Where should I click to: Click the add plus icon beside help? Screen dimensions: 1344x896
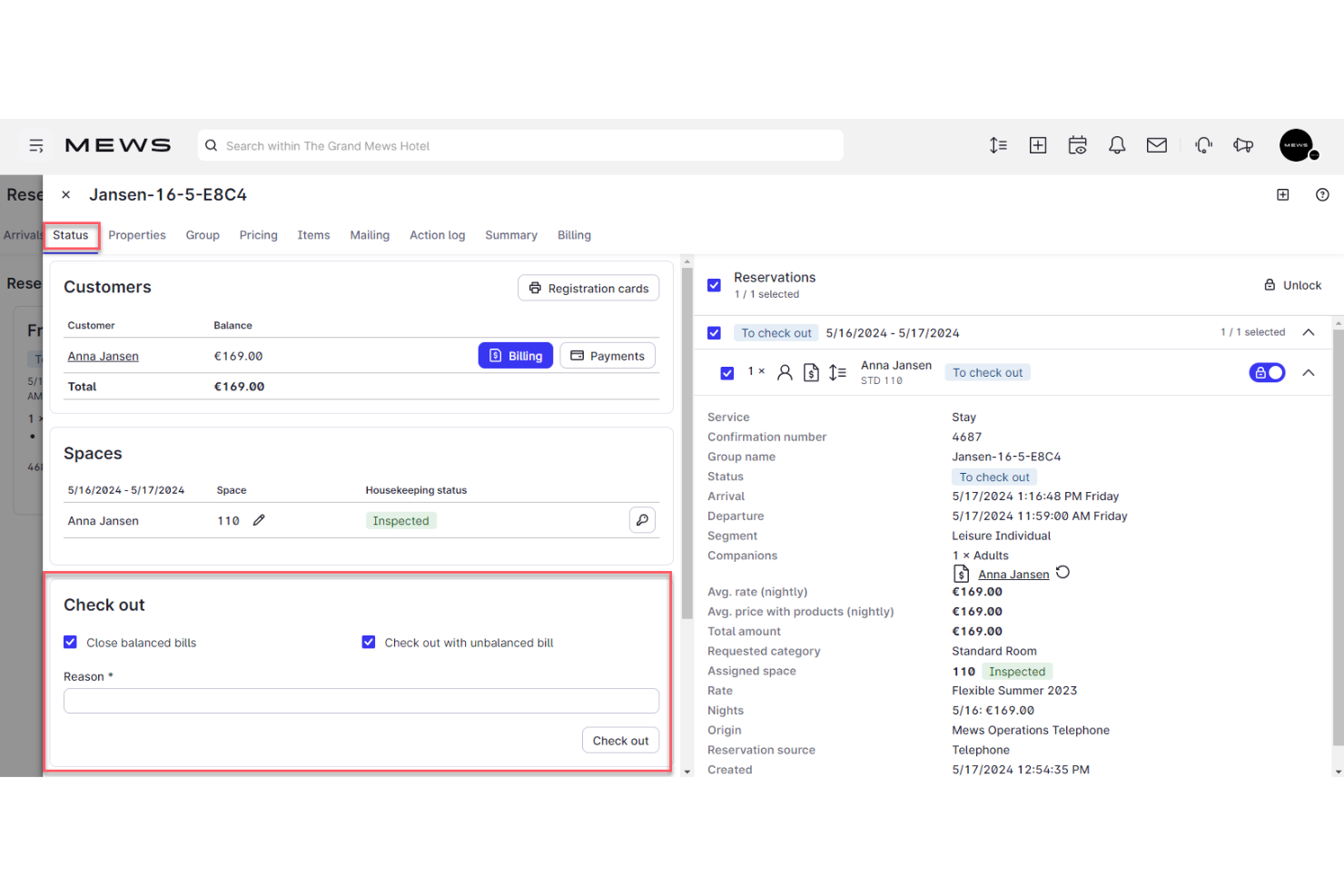click(x=1283, y=194)
